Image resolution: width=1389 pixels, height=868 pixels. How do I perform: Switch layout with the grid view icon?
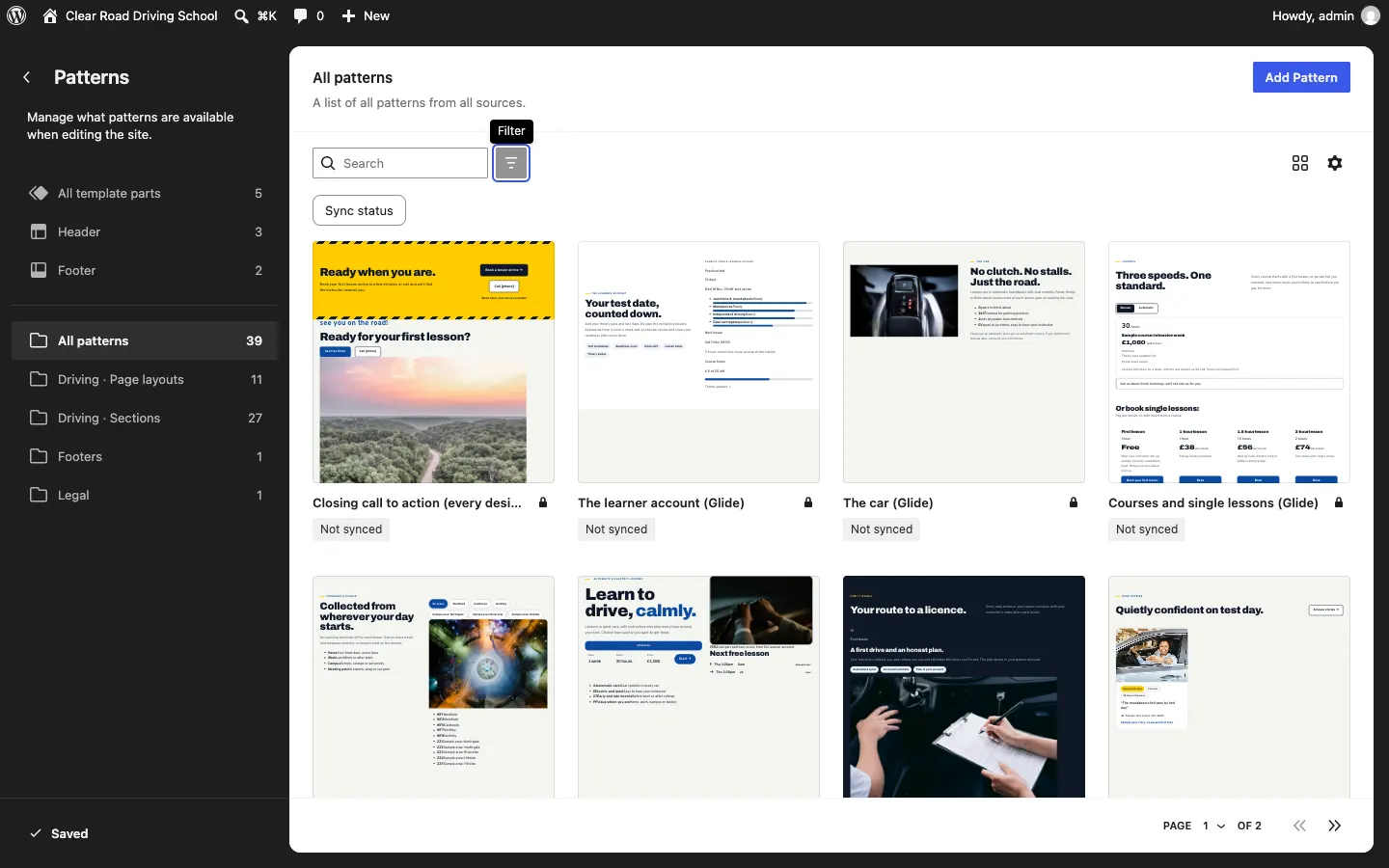[1300, 163]
